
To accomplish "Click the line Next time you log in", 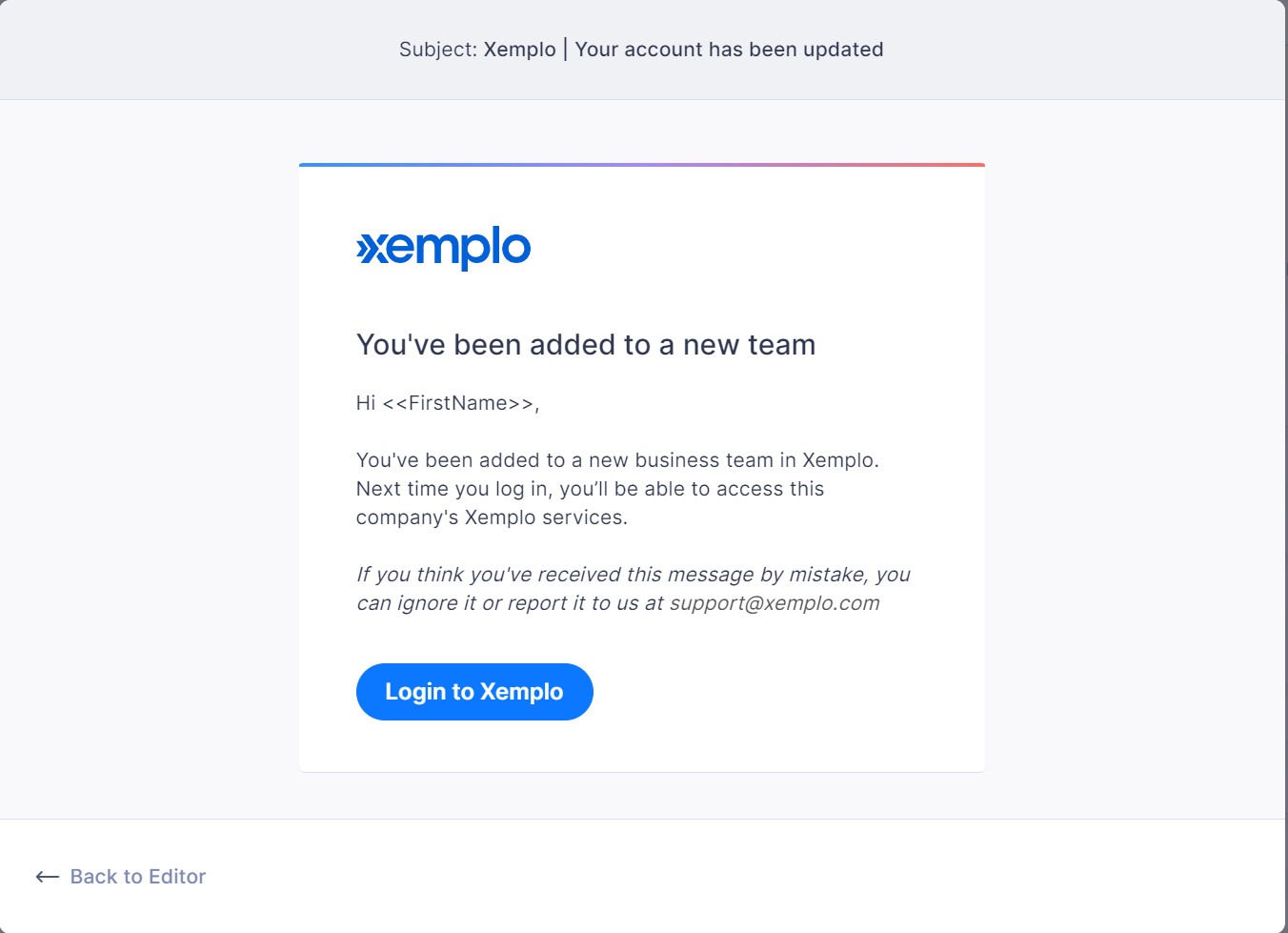I will click(590, 489).
